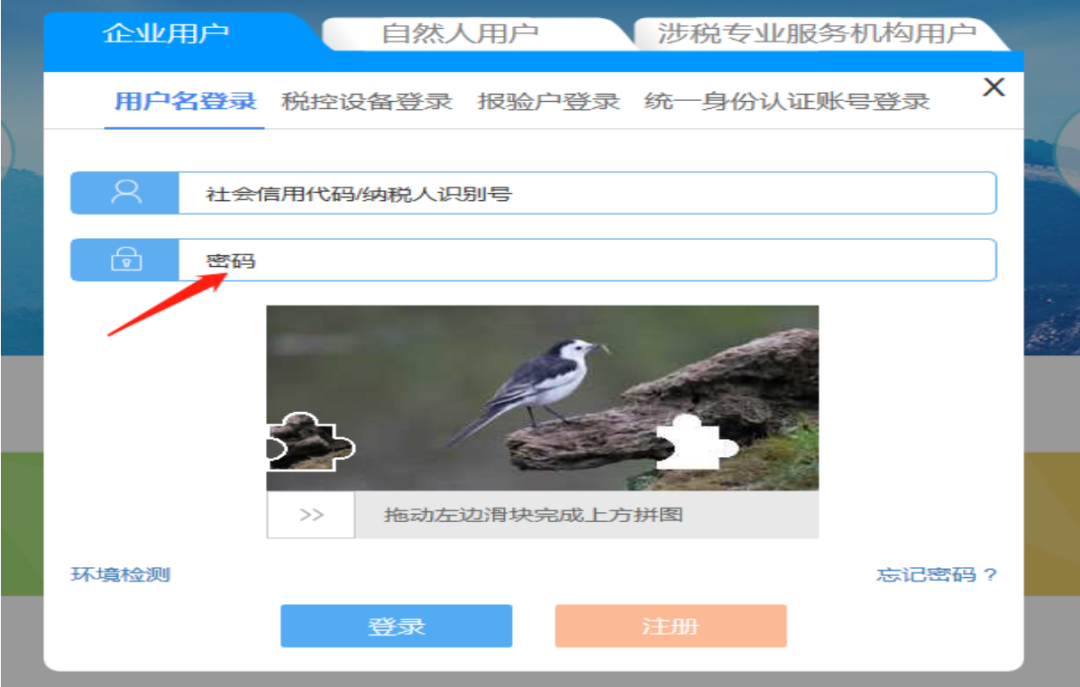The image size is (1080, 687).
Task: Select 用户名登录 login method
Action: coord(185,101)
